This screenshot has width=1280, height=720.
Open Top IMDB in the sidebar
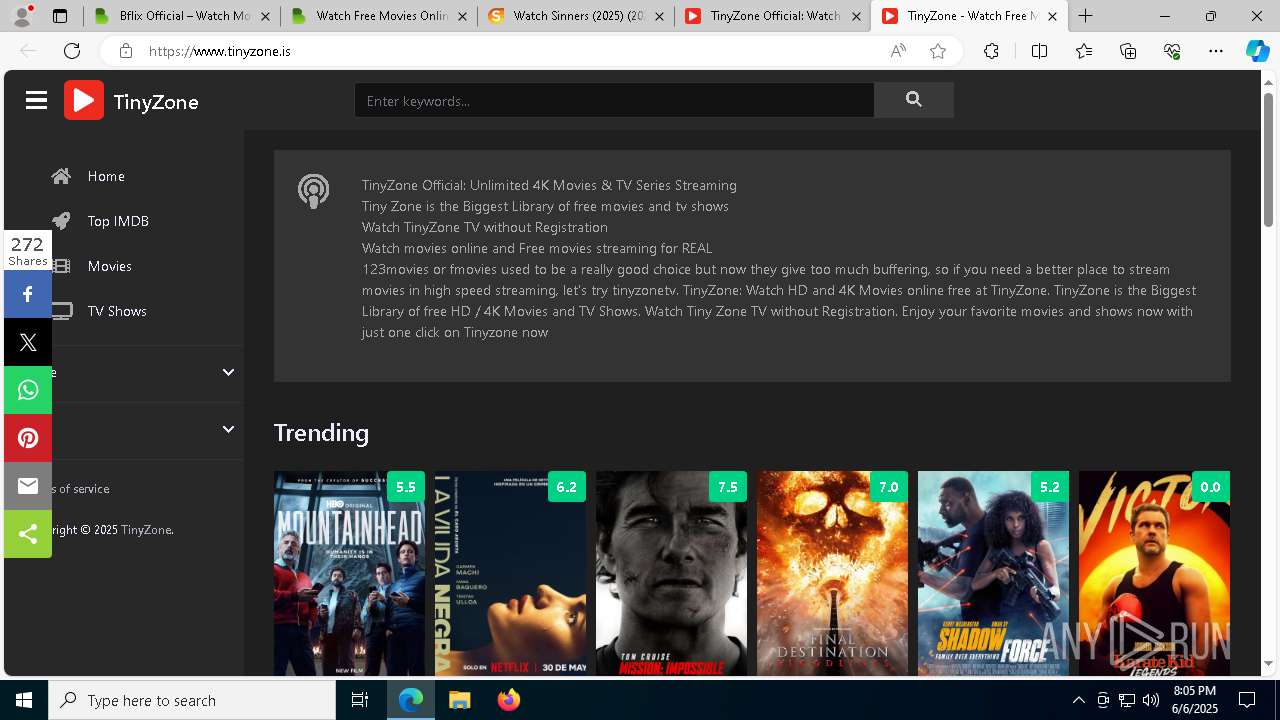(x=118, y=221)
